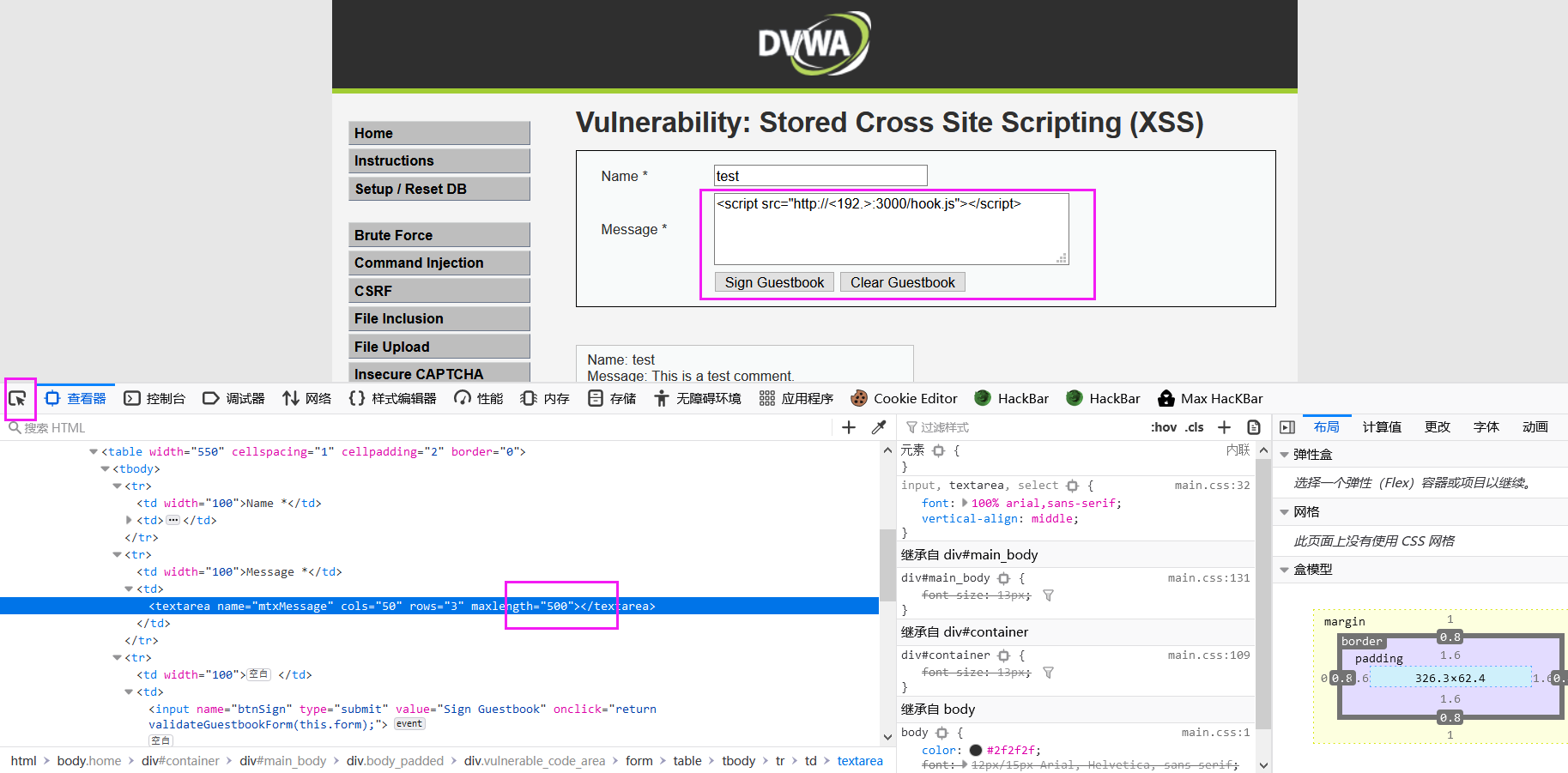Activate the element picker tool
Image resolution: width=1568 pixels, height=773 pixels.
17,398
